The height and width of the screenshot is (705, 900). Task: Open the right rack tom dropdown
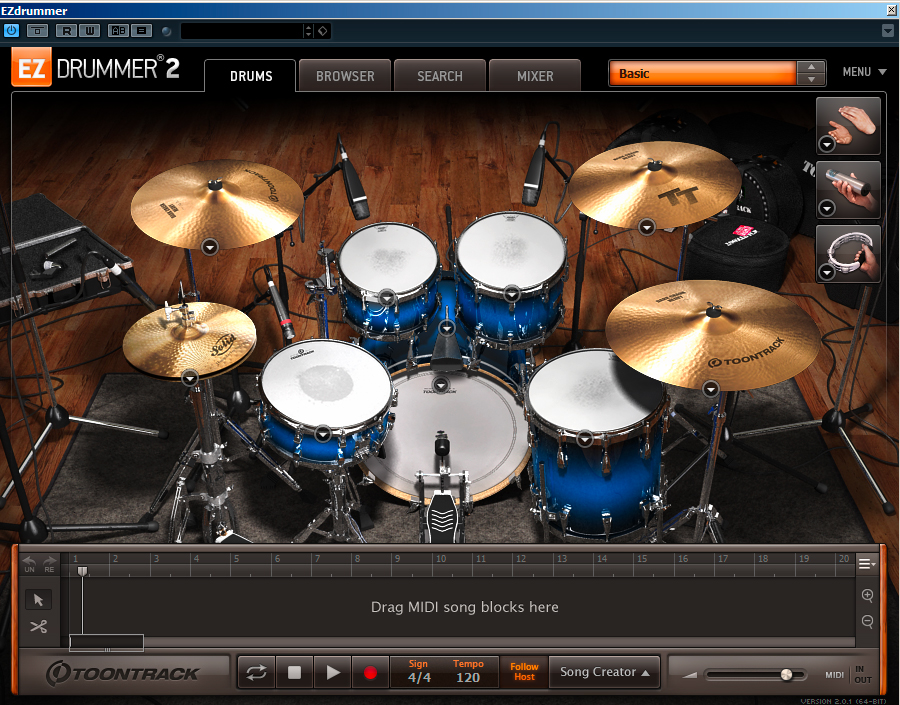click(x=511, y=294)
